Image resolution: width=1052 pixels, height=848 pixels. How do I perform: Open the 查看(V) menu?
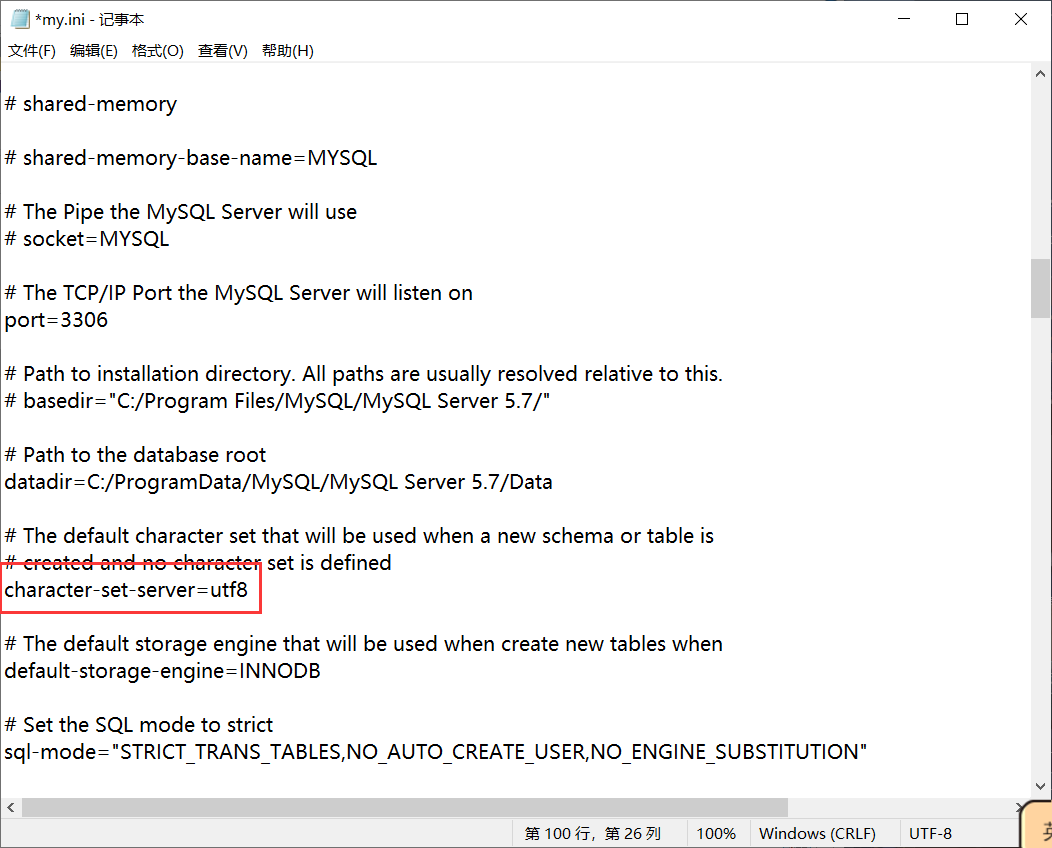click(x=223, y=51)
